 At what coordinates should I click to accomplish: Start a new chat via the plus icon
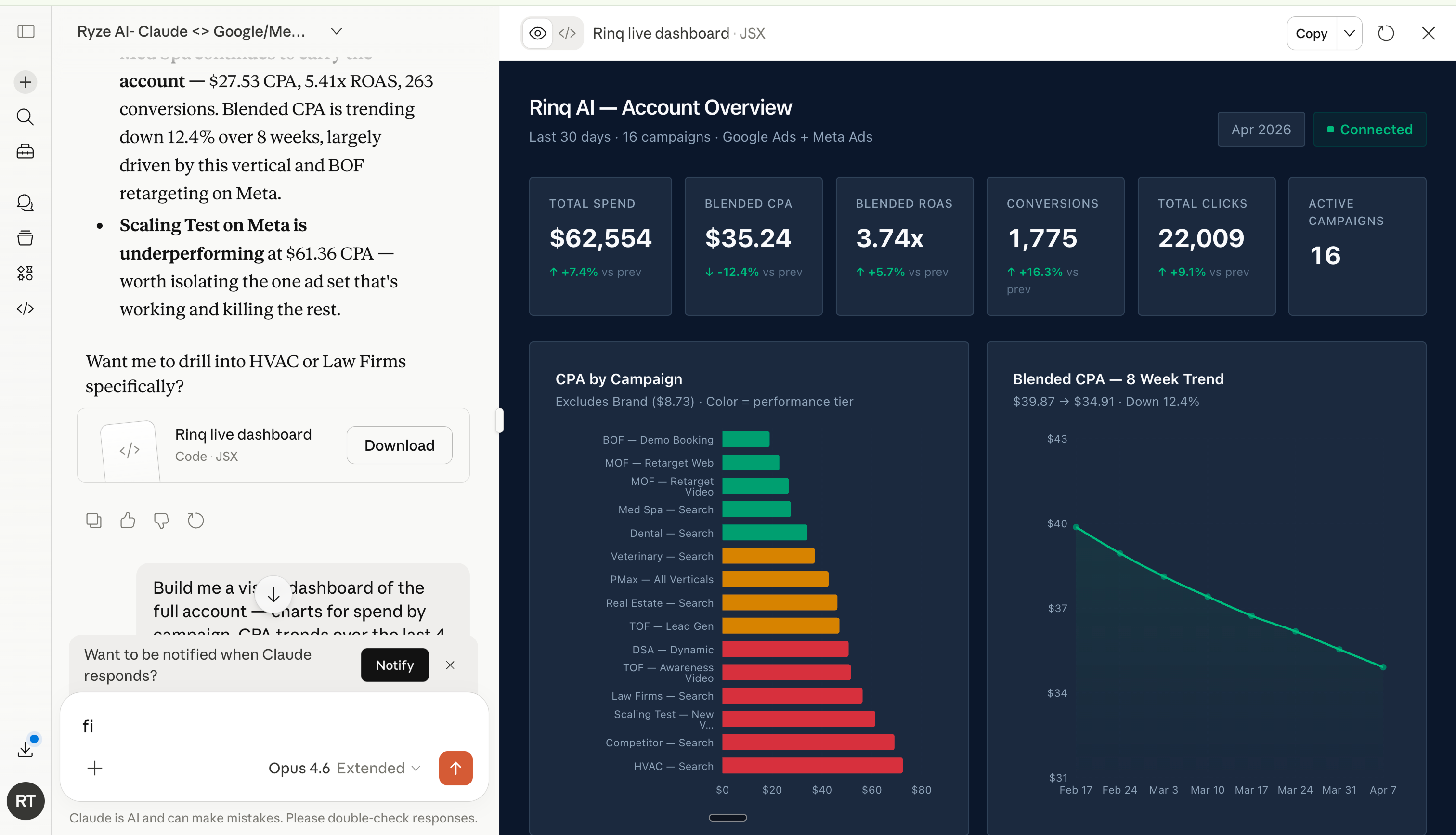point(25,81)
